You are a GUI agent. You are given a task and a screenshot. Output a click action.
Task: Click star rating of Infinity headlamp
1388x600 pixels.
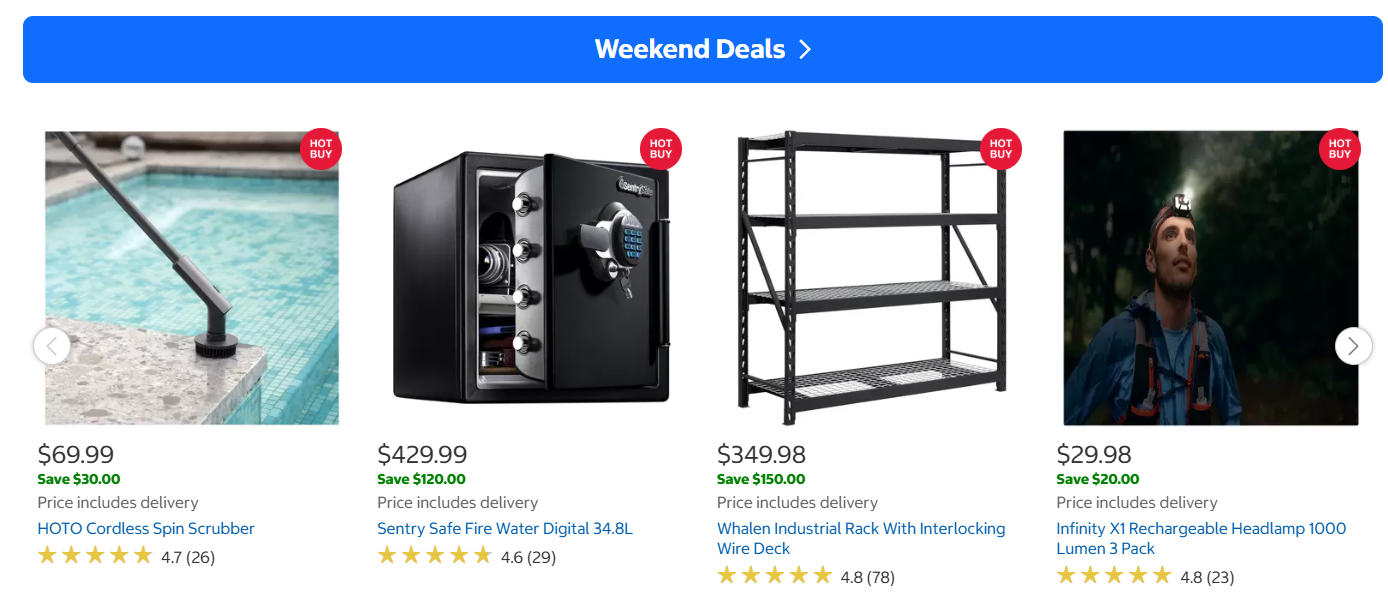coord(1114,576)
